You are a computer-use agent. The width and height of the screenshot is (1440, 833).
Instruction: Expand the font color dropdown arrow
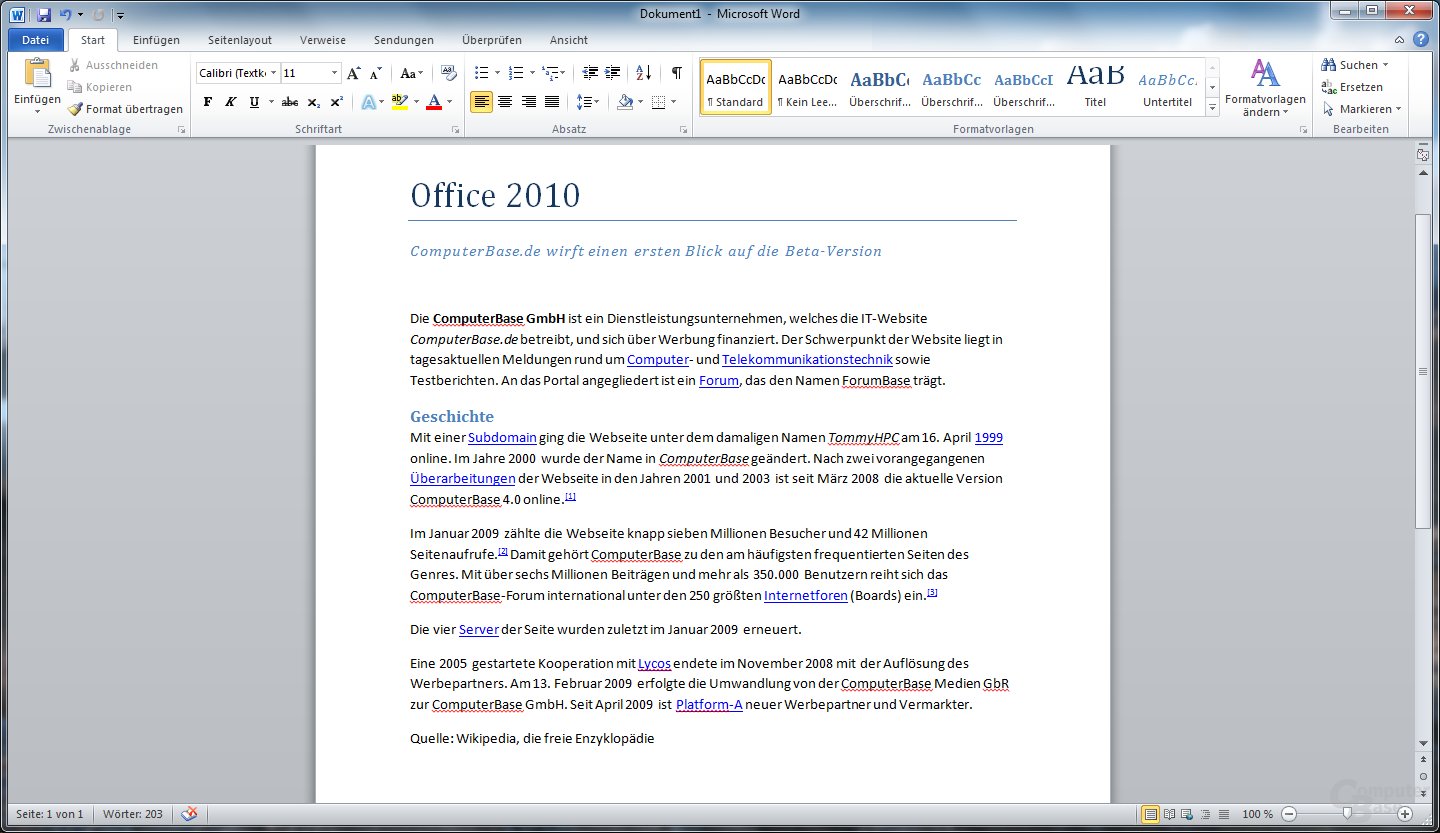pos(450,102)
